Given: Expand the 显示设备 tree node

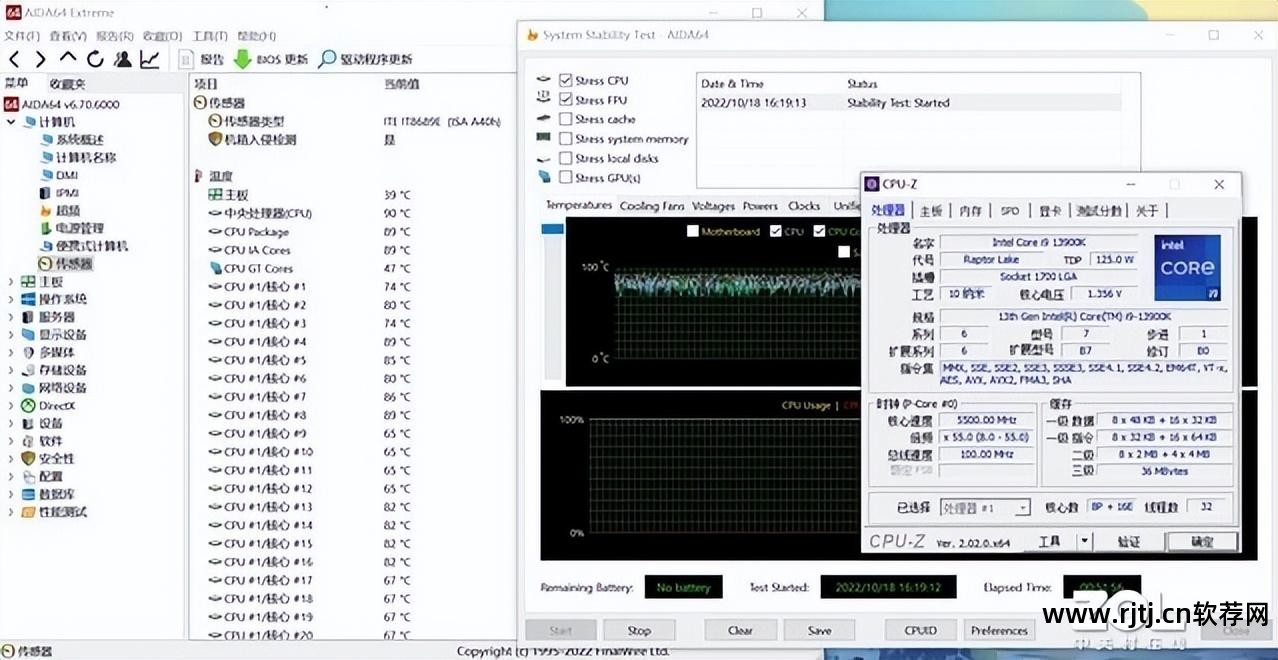Looking at the screenshot, I should point(12,335).
